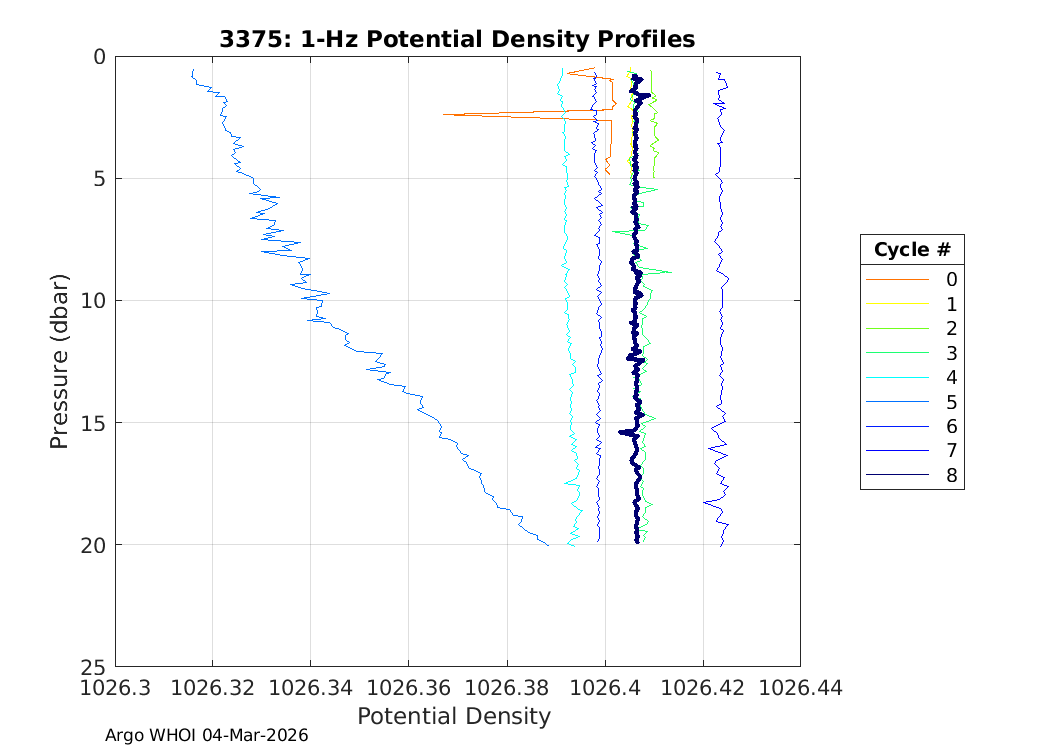
Task: Click legend entry label '4'
Action: [x=951, y=377]
